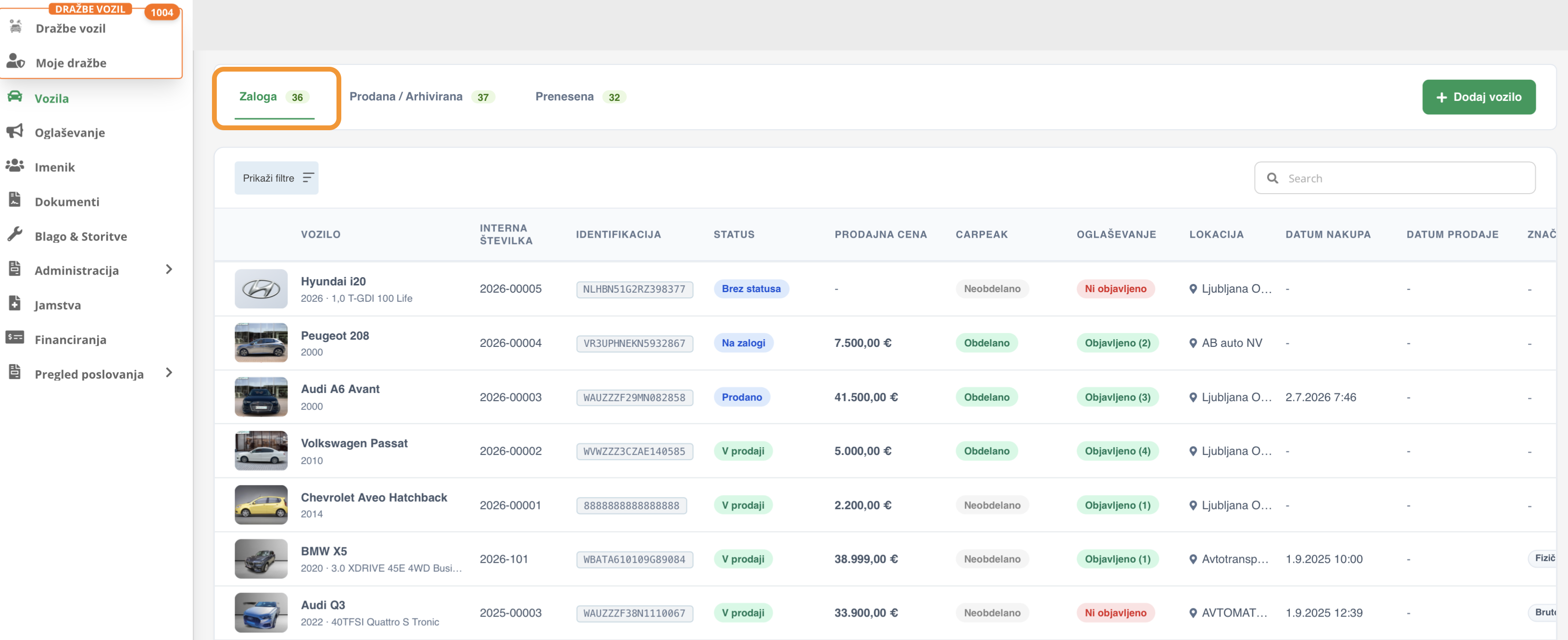Open the Audi Q3 photo thumbnail

click(x=261, y=613)
